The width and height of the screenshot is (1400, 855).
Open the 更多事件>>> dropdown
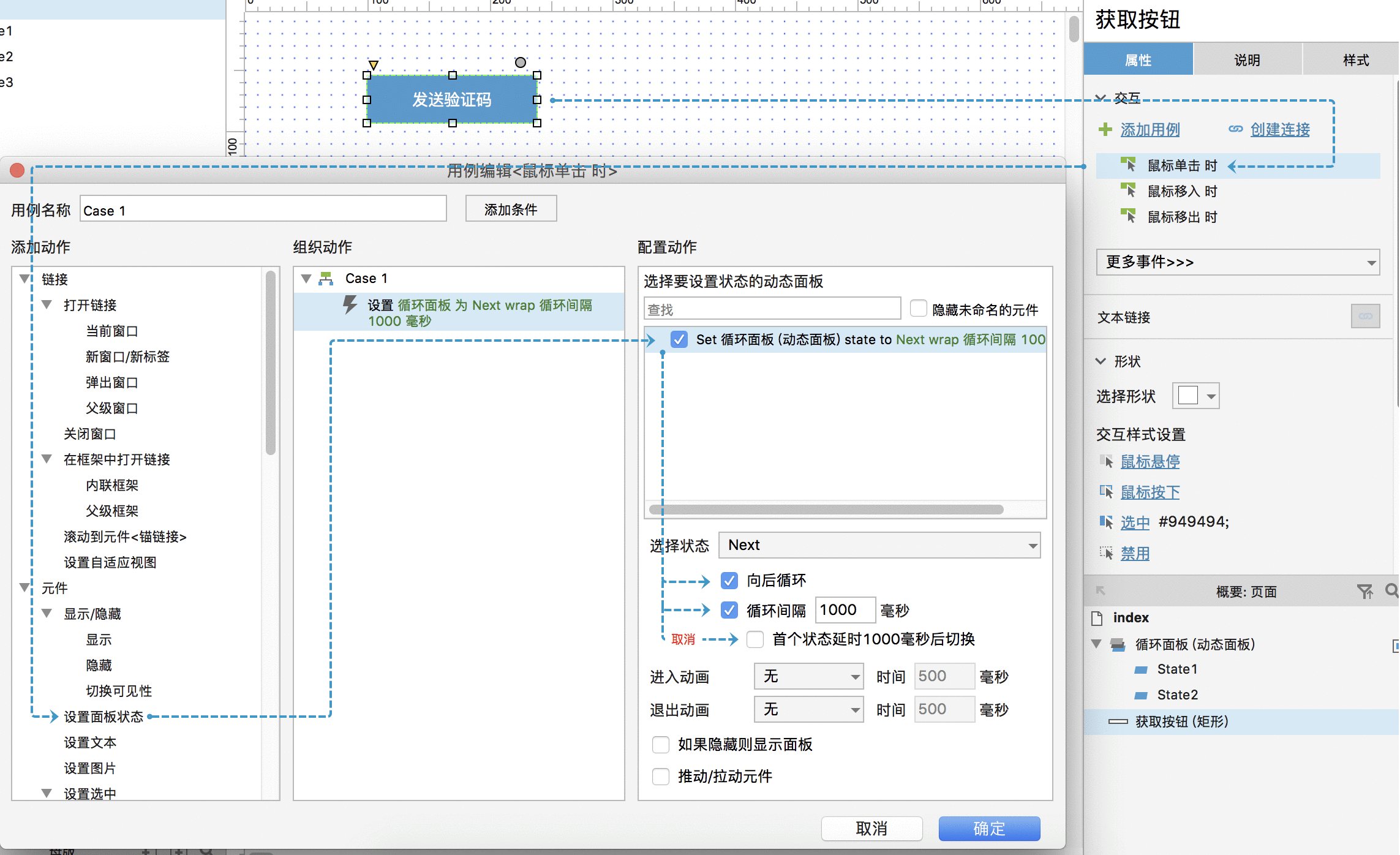1238,262
